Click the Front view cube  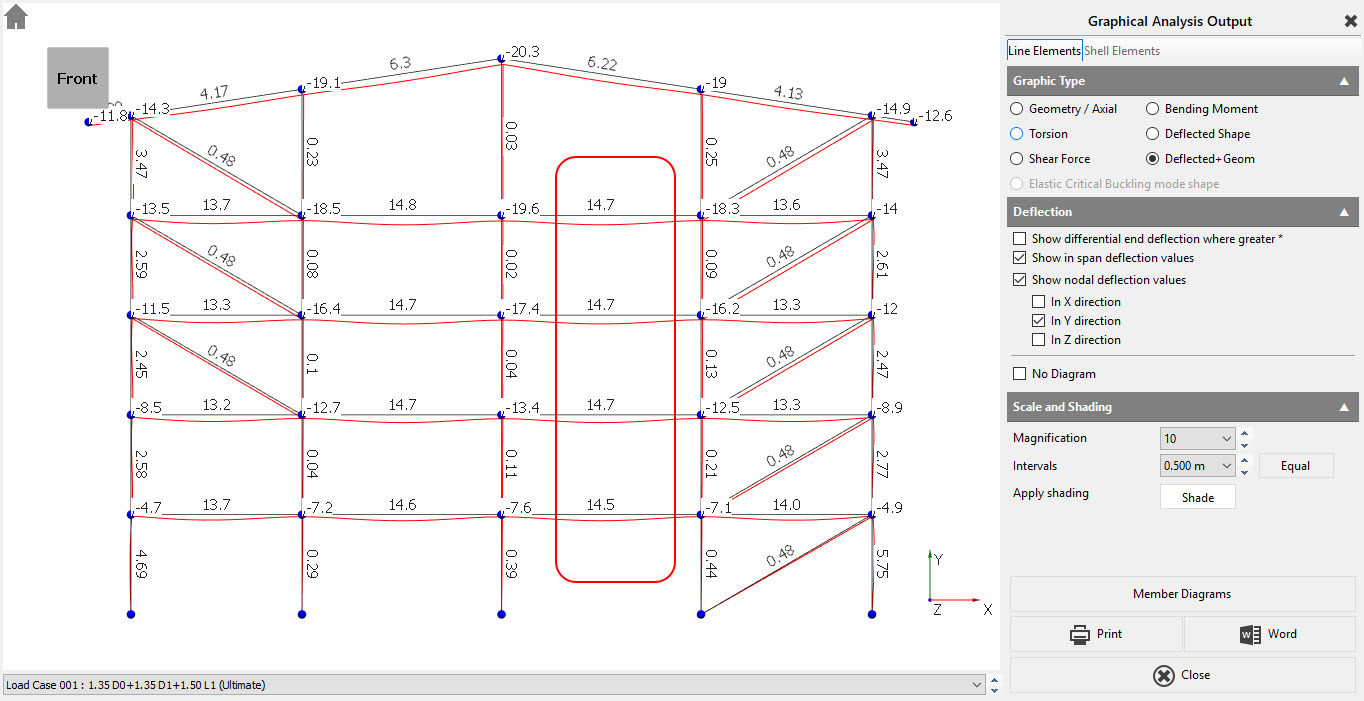click(x=77, y=78)
